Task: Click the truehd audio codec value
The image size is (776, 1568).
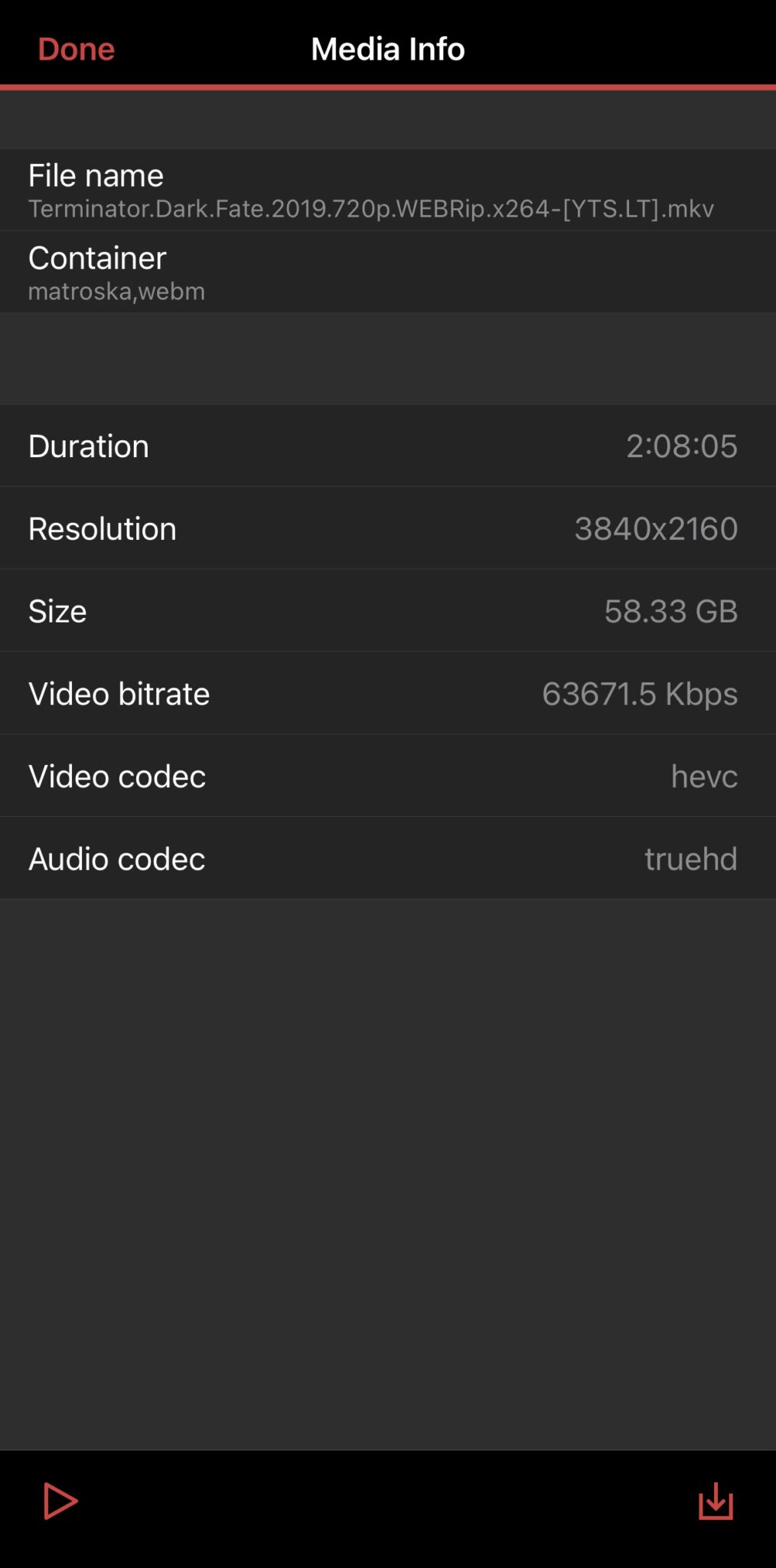Action: pyautogui.click(x=691, y=859)
